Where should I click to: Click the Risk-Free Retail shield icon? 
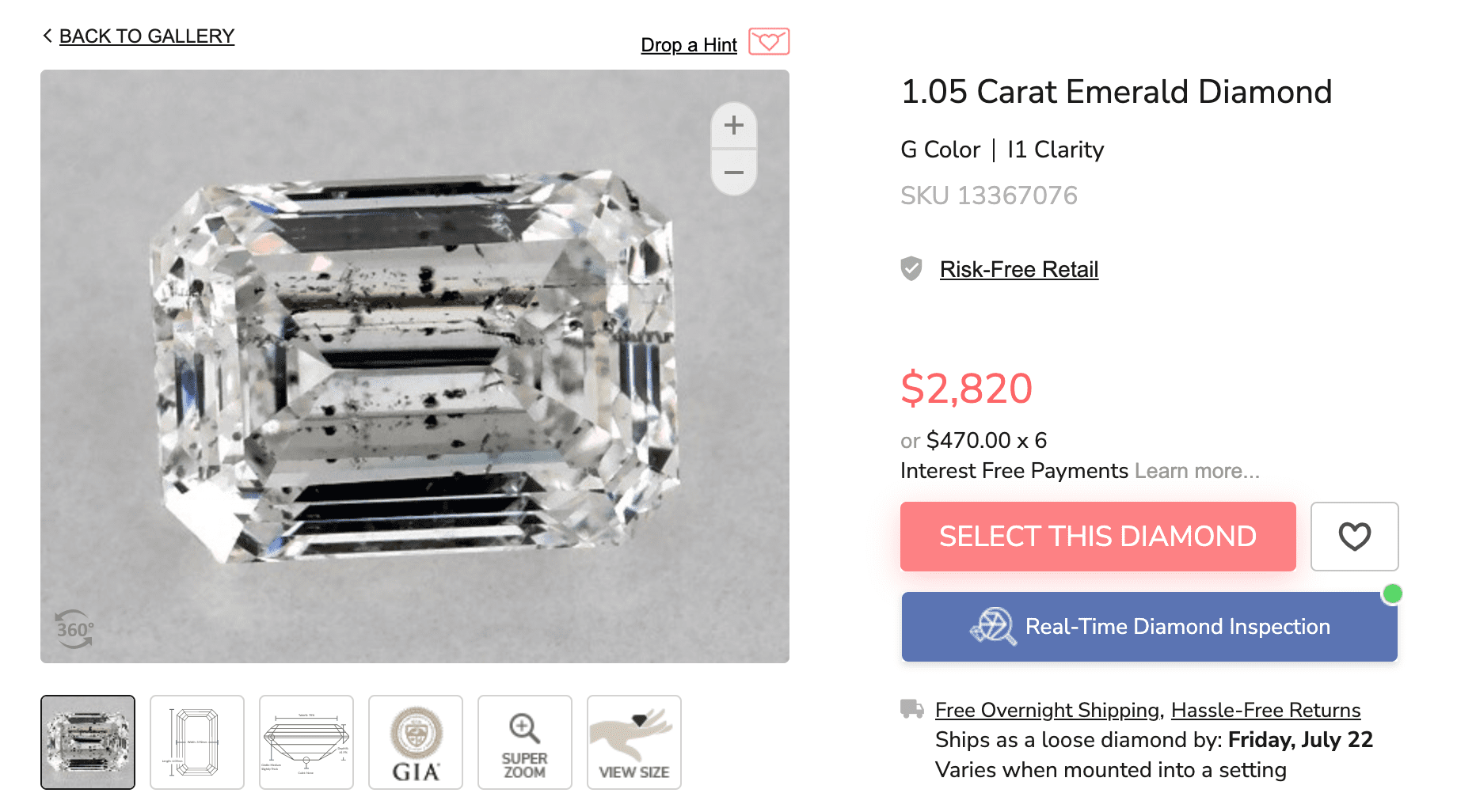coord(911,269)
